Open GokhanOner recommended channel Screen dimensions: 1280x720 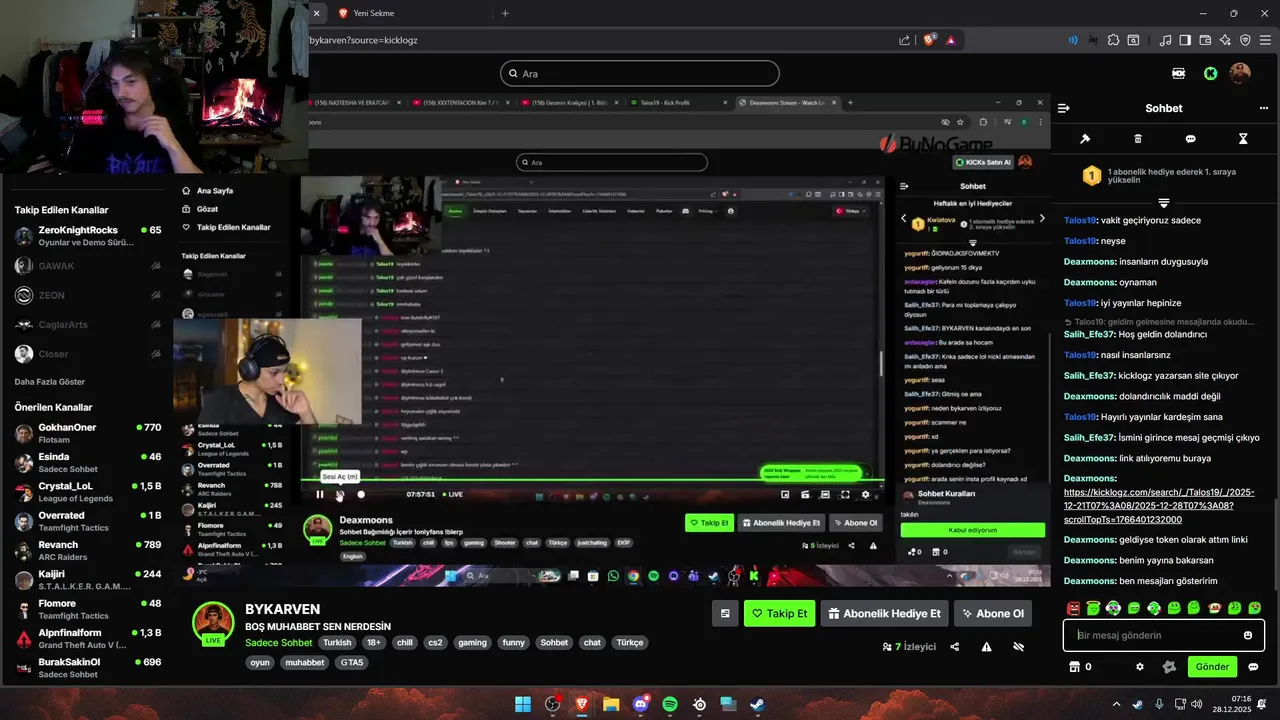[88, 433]
